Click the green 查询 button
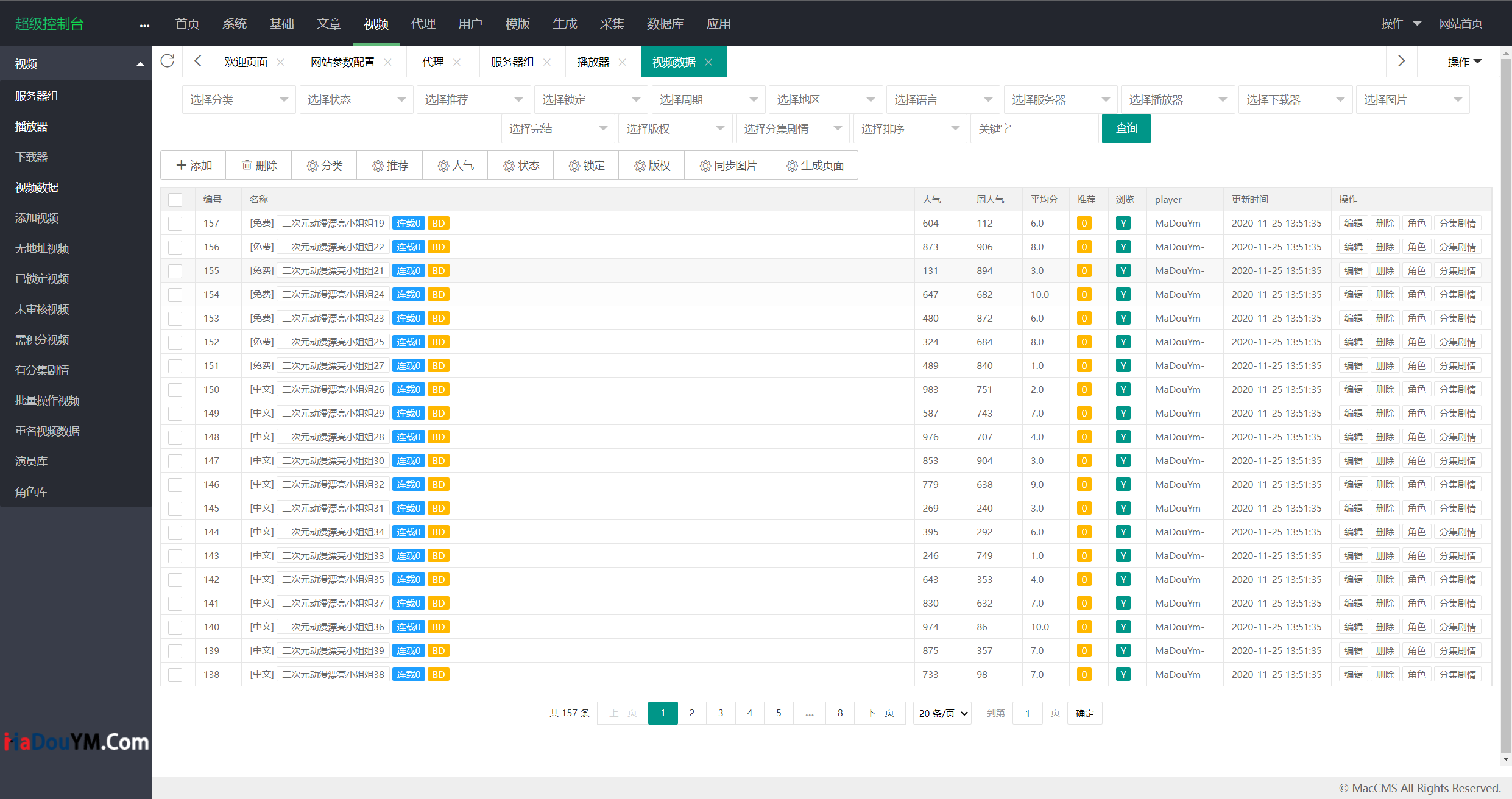Image resolution: width=1512 pixels, height=799 pixels. tap(1126, 128)
